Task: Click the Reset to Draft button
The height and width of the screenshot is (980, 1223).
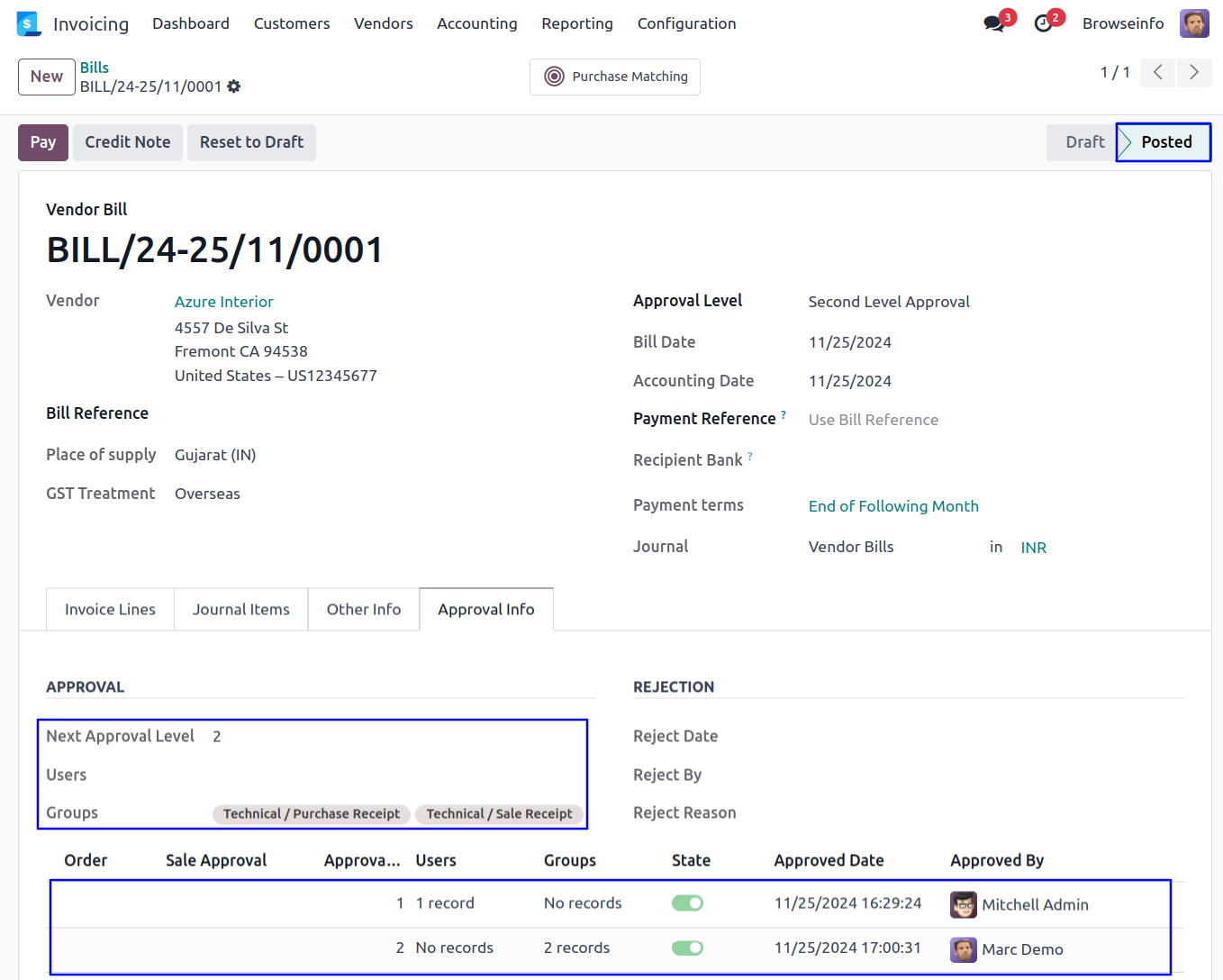Action: 251,142
